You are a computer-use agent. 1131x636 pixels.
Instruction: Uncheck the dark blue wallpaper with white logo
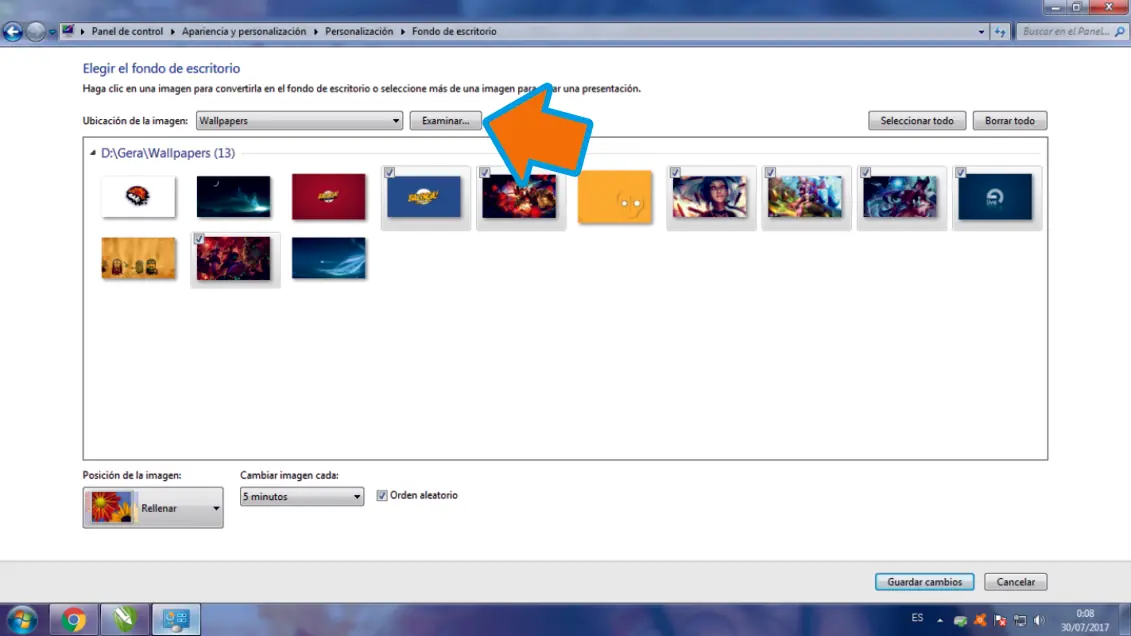tap(961, 172)
